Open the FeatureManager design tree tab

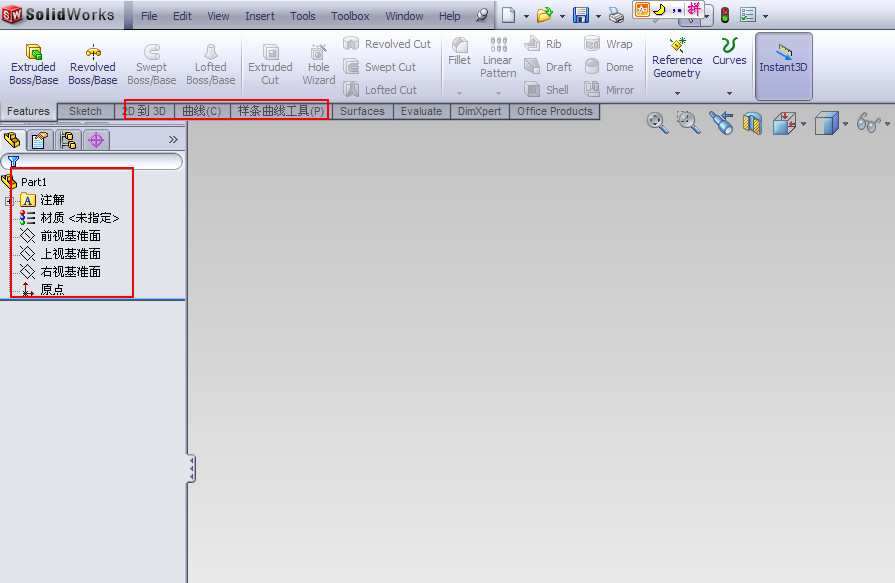(x=13, y=140)
